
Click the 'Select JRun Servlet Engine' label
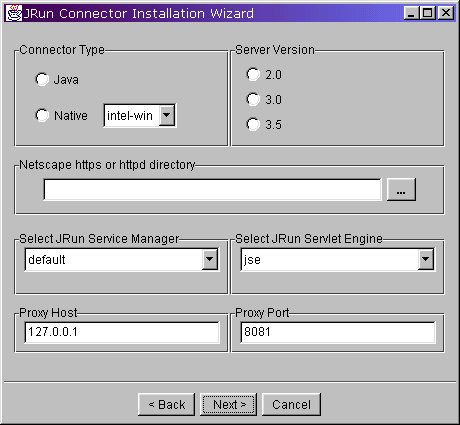[x=309, y=239]
